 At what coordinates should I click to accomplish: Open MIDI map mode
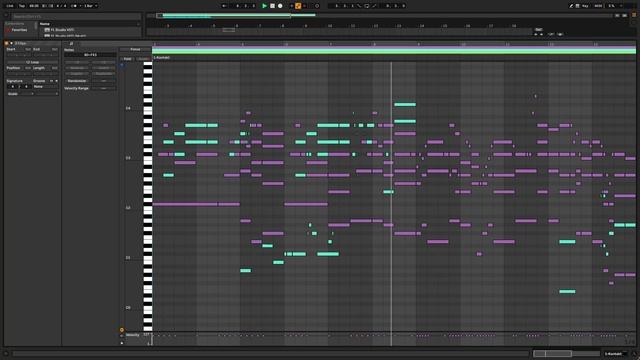pyautogui.click(x=598, y=6)
